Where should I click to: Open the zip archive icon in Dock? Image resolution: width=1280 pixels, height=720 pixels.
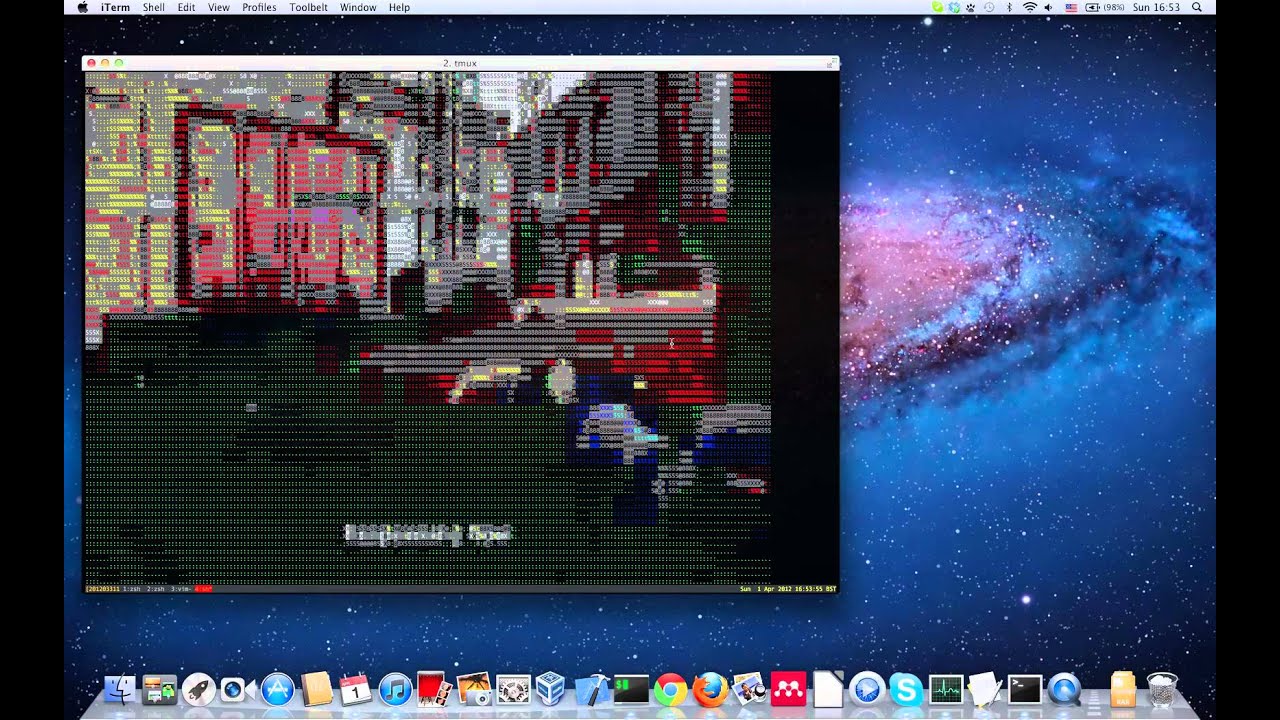pyautogui.click(x=1123, y=689)
